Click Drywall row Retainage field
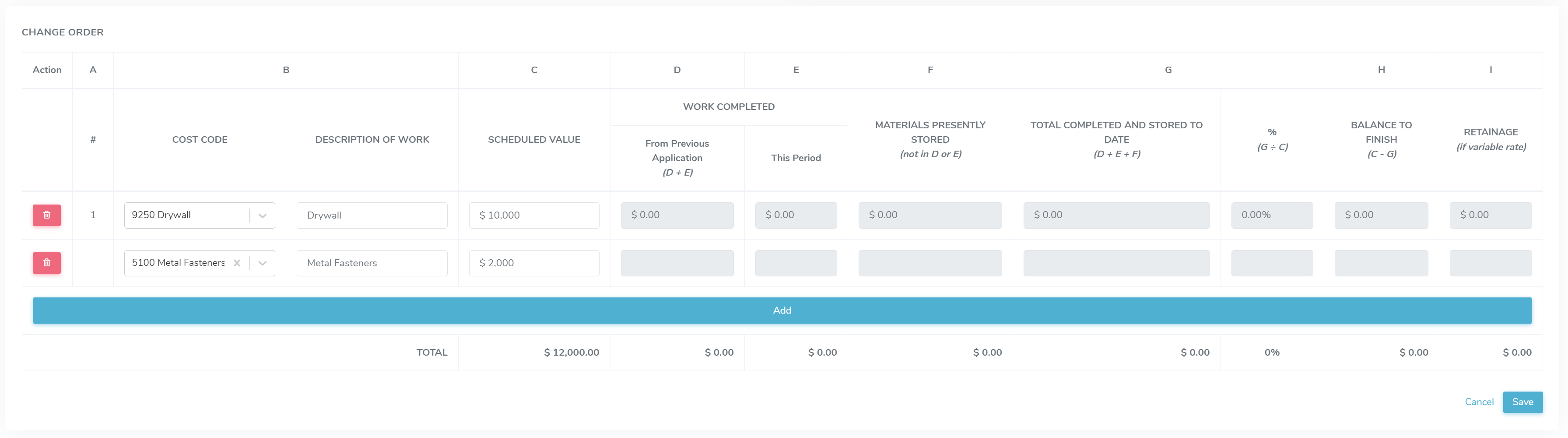This screenshot has height=438, width=1568. (1490, 215)
